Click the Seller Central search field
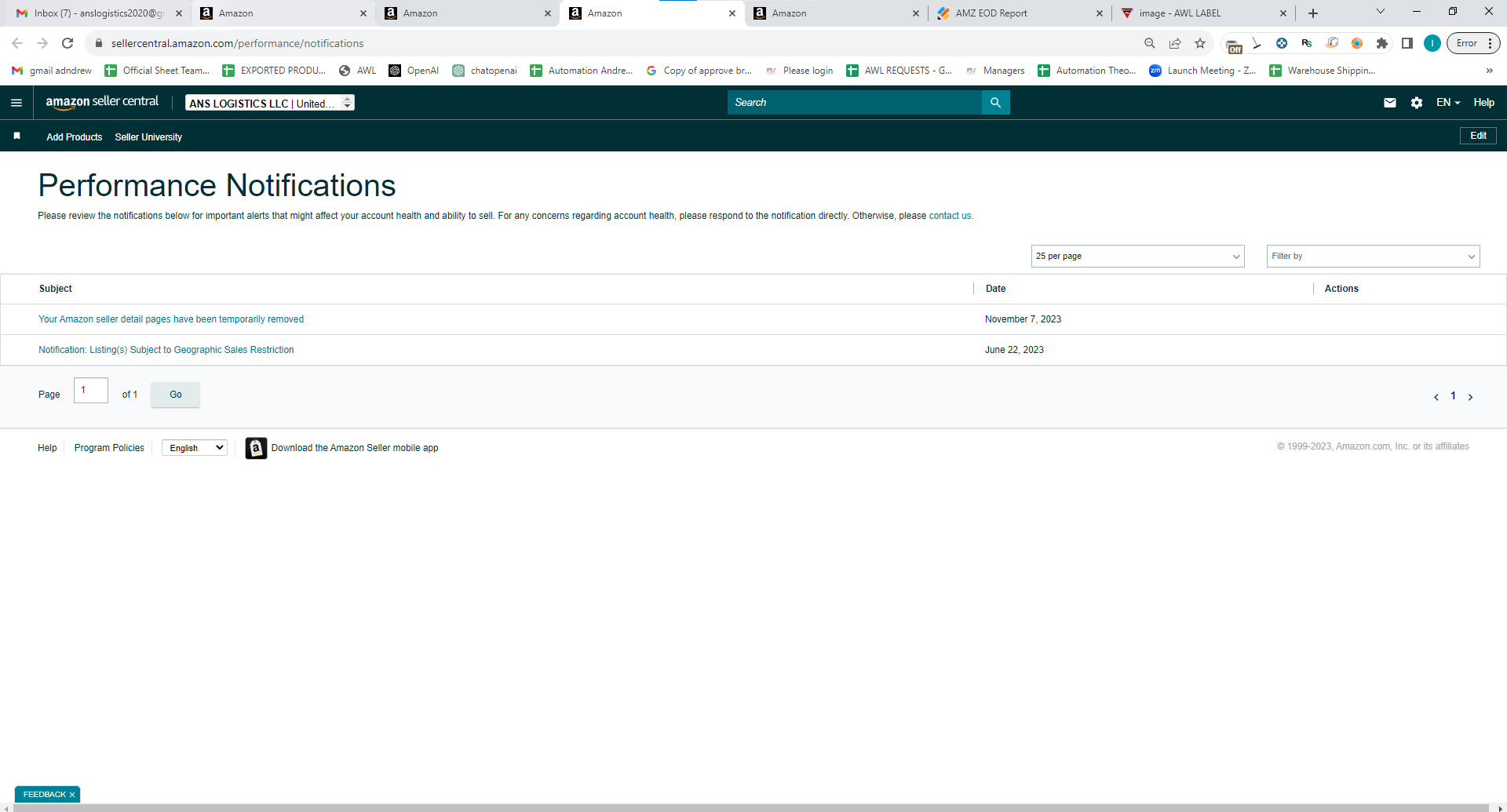This screenshot has height=812, width=1507. pos(854,103)
